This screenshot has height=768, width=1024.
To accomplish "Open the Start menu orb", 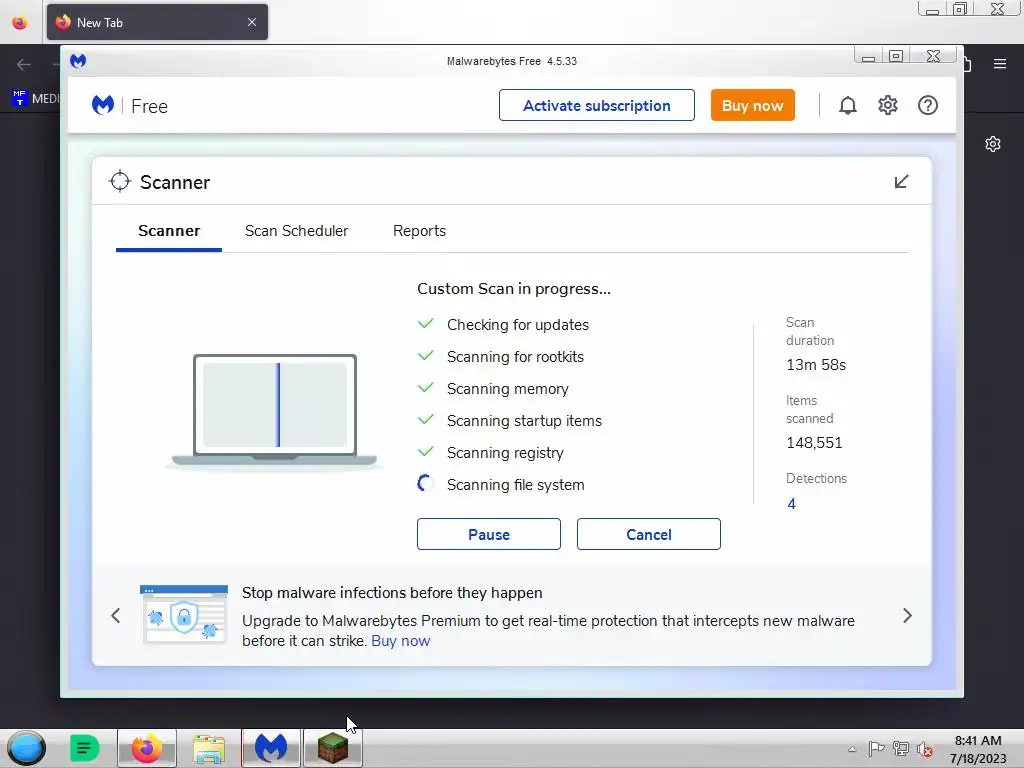I will [x=26, y=748].
